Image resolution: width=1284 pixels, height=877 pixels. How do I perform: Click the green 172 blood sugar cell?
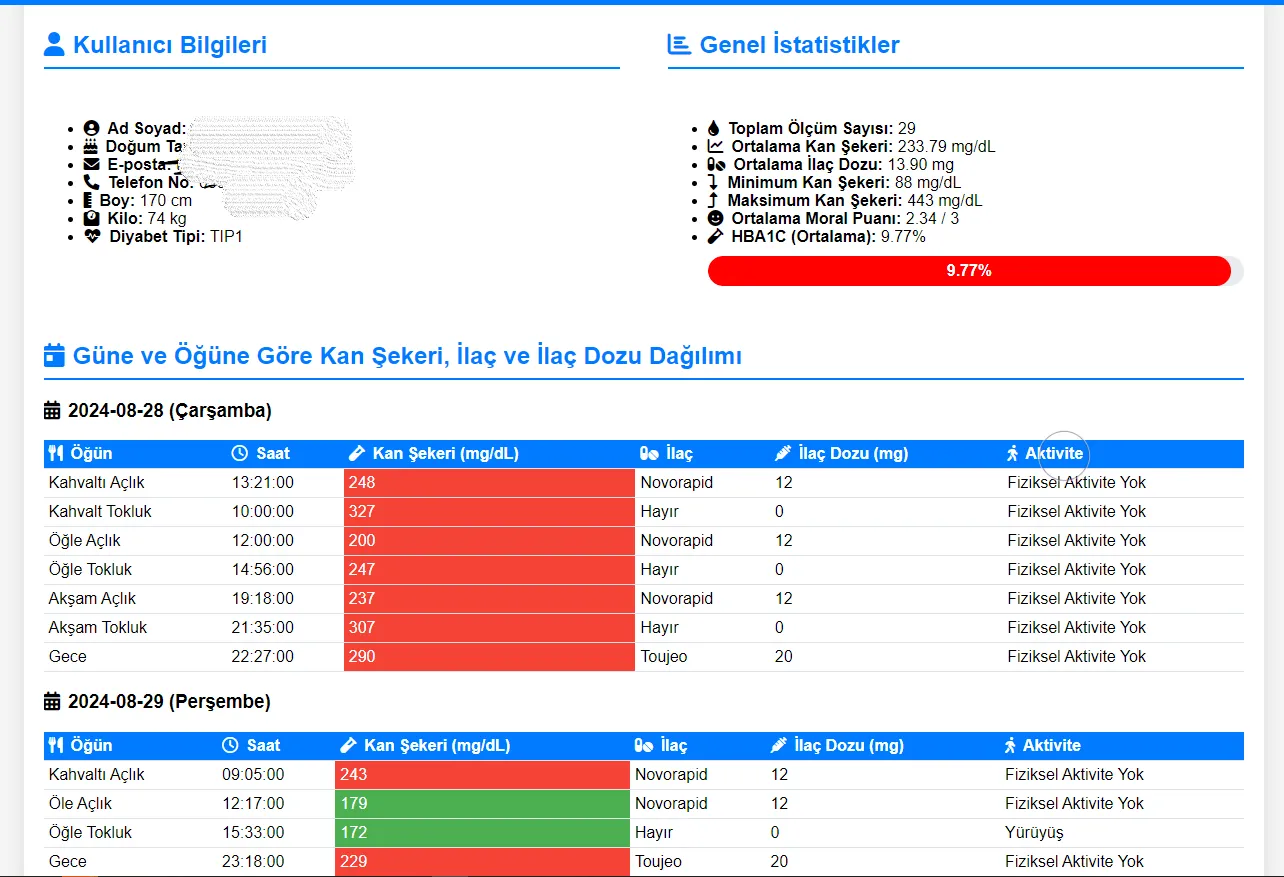pyautogui.click(x=482, y=833)
